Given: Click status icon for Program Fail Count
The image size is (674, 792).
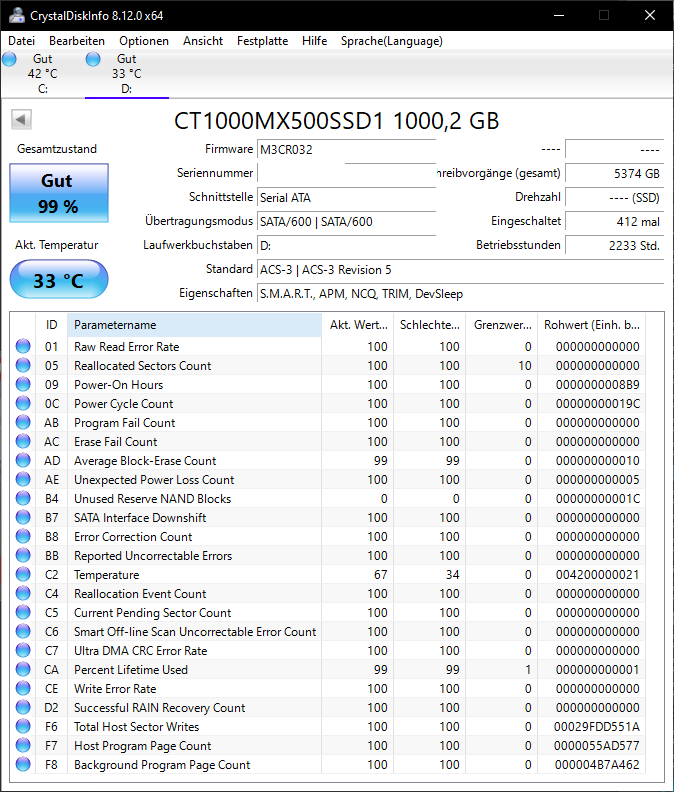Looking at the screenshot, I should (x=23, y=422).
